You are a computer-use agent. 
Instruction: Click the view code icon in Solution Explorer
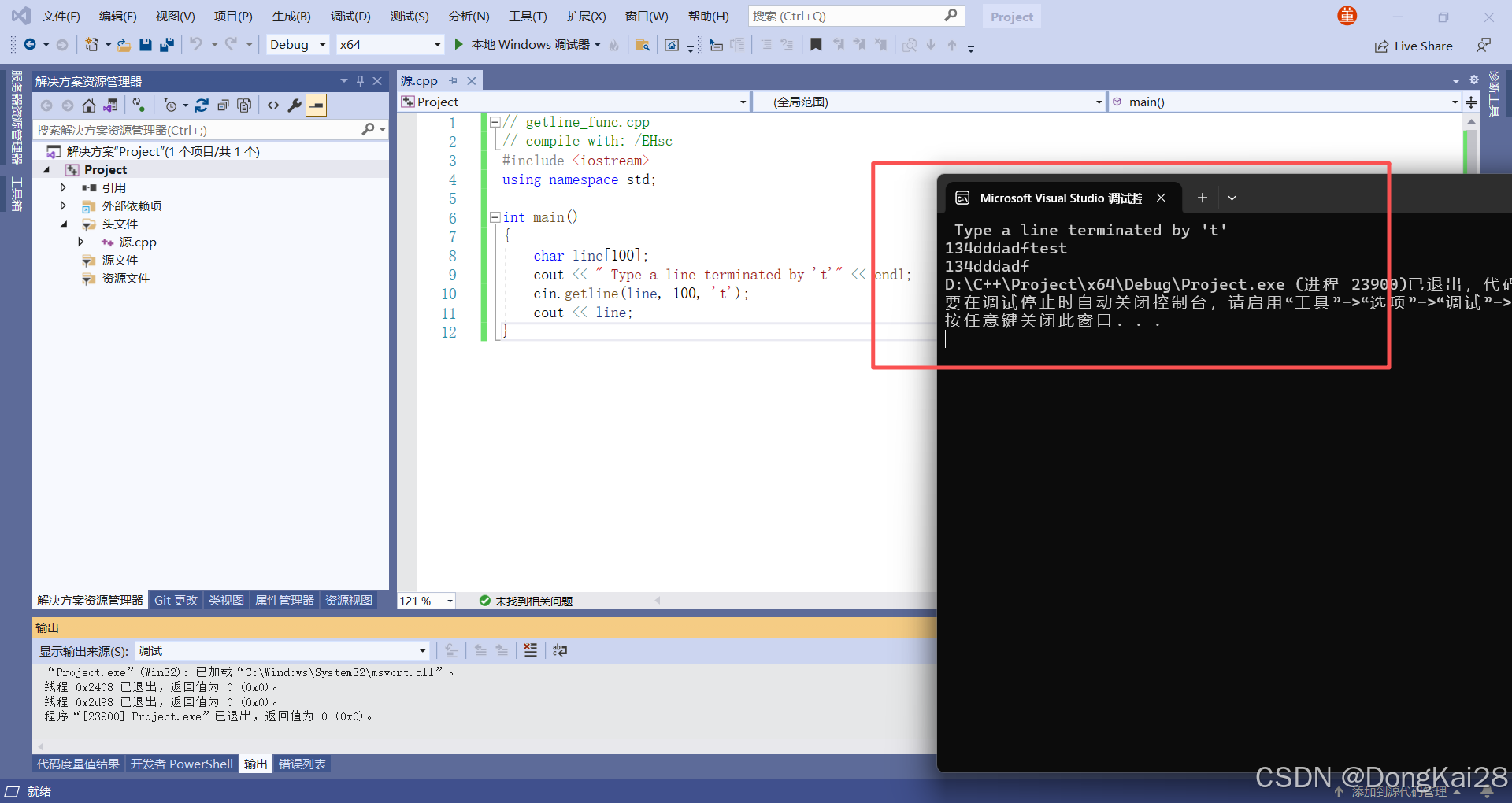coord(273,105)
